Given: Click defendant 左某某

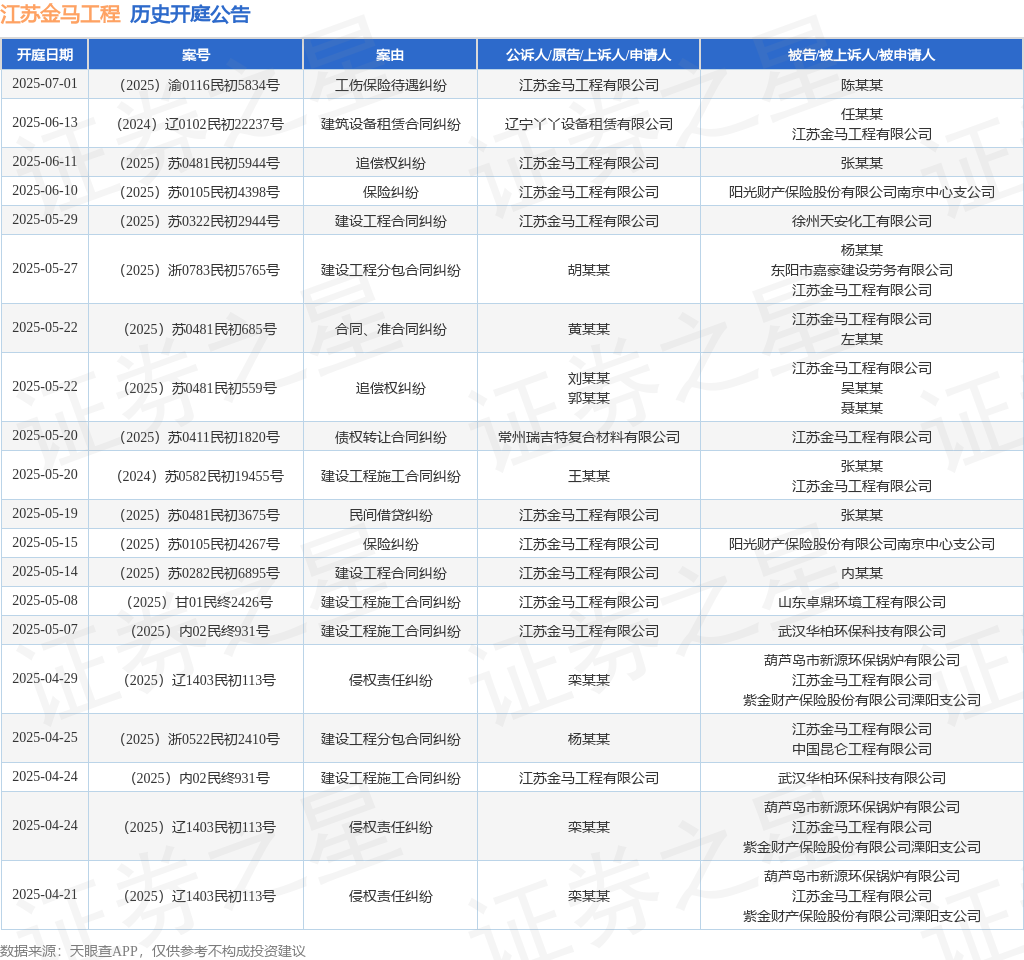Looking at the screenshot, I should [x=861, y=339].
